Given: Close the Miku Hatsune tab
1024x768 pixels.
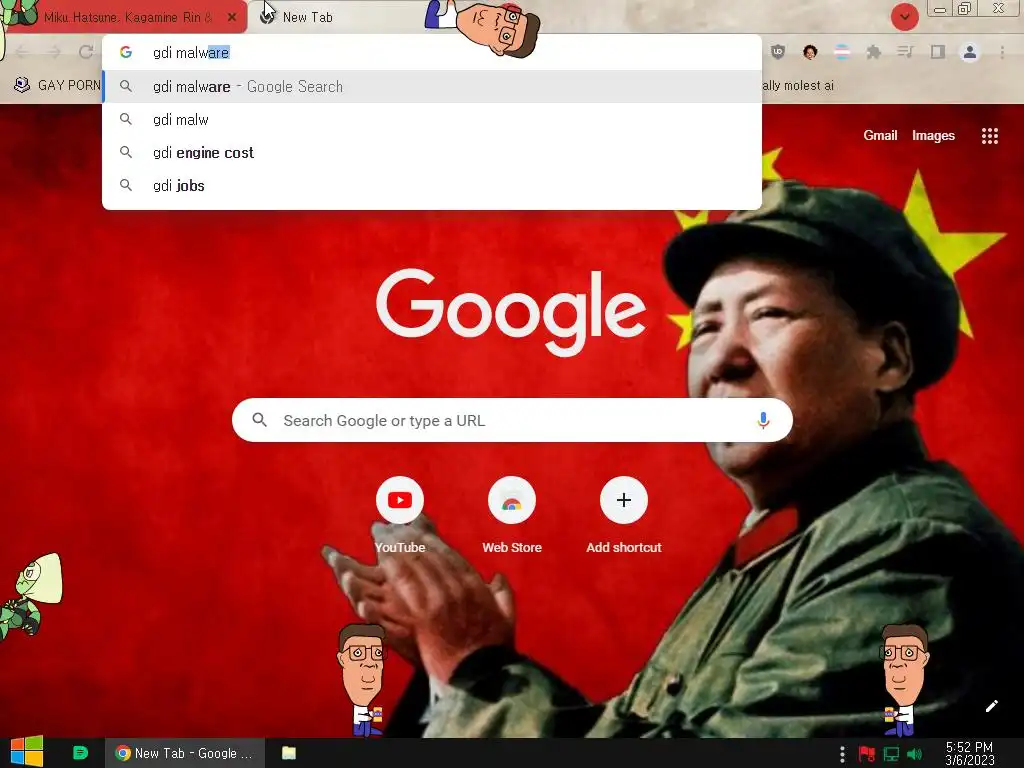Looking at the screenshot, I should click(232, 17).
